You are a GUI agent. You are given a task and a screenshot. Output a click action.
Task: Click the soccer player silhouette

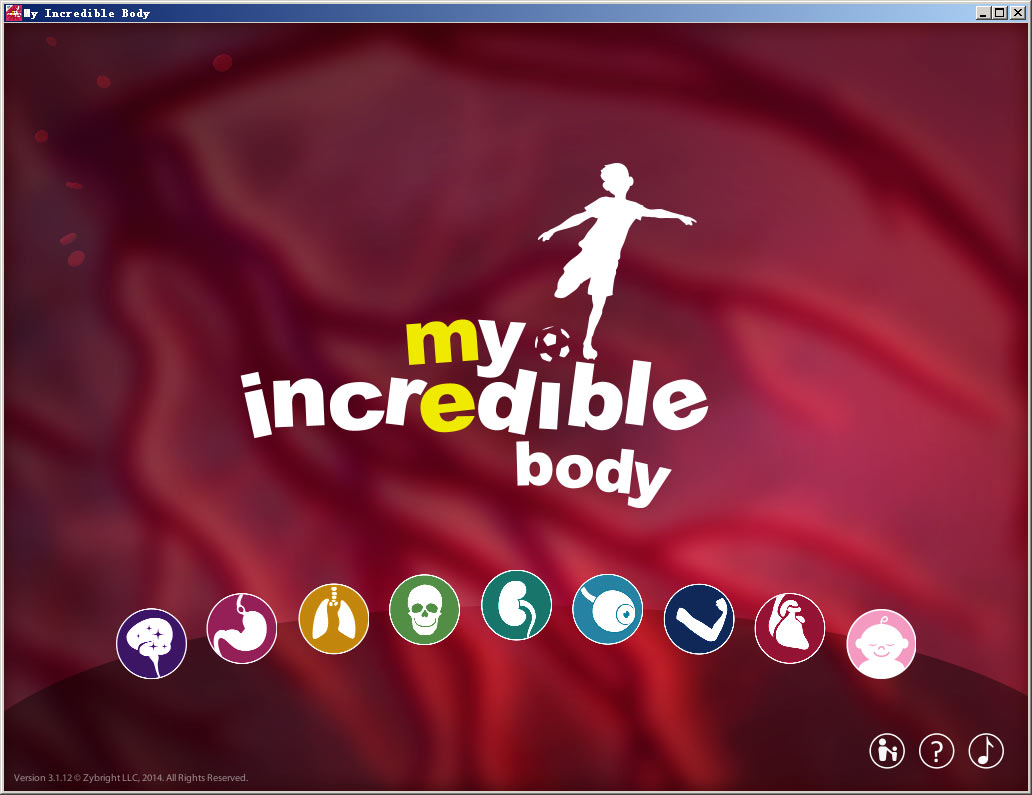coord(613,261)
